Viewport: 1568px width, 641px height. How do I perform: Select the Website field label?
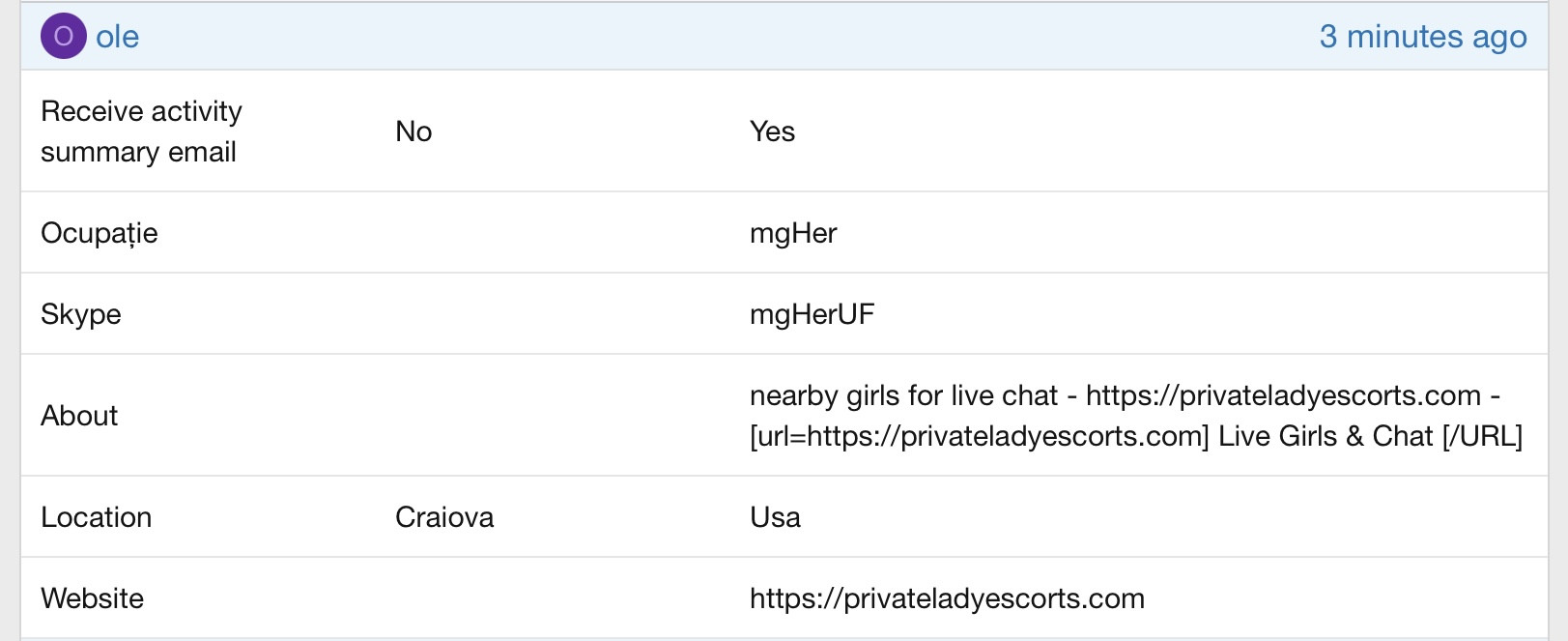(92, 598)
